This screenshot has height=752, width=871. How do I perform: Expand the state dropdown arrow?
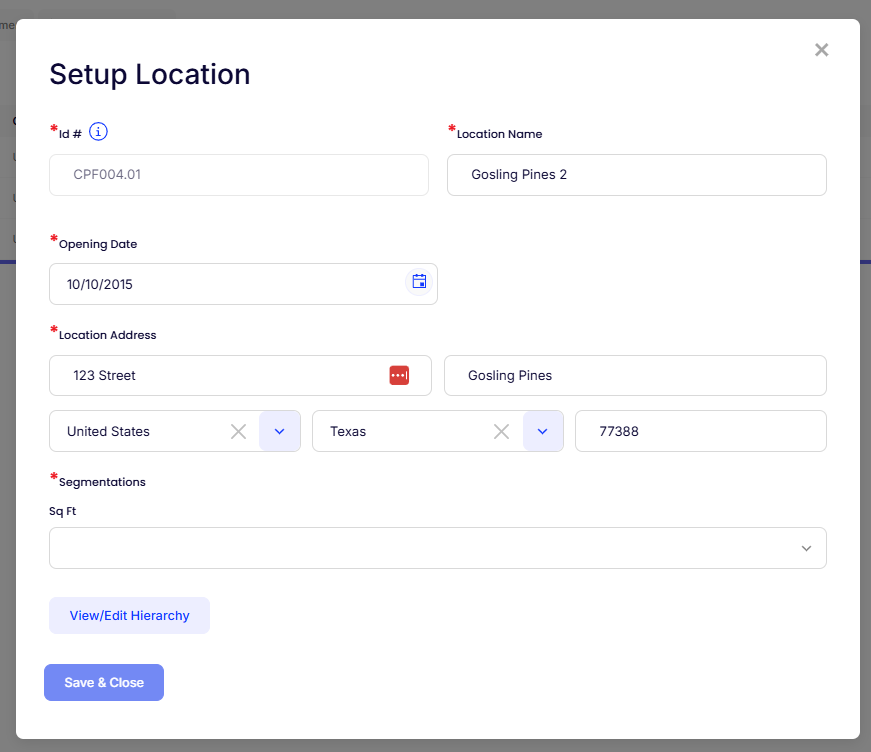point(543,431)
